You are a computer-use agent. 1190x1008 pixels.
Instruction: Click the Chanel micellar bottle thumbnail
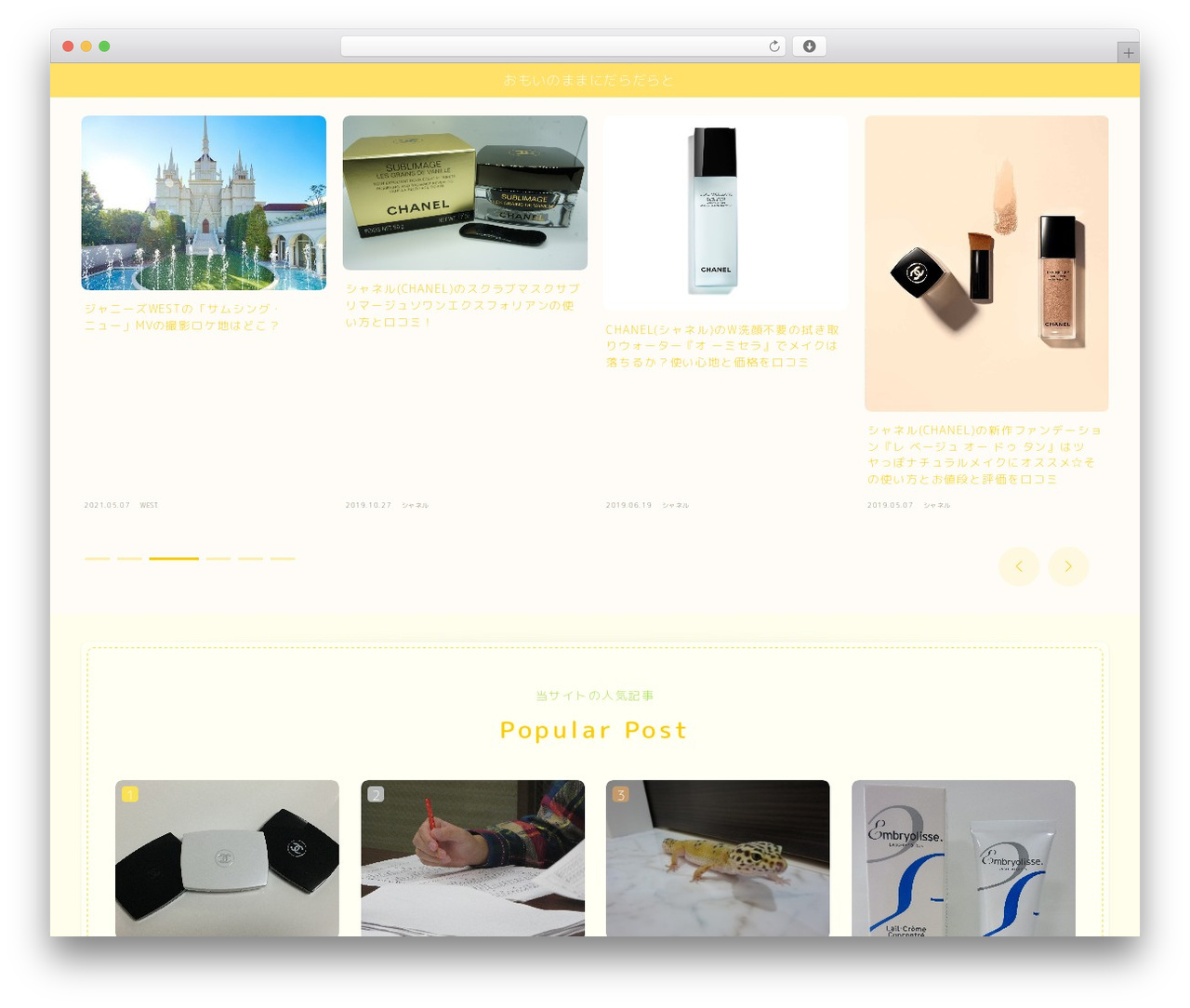coord(725,213)
